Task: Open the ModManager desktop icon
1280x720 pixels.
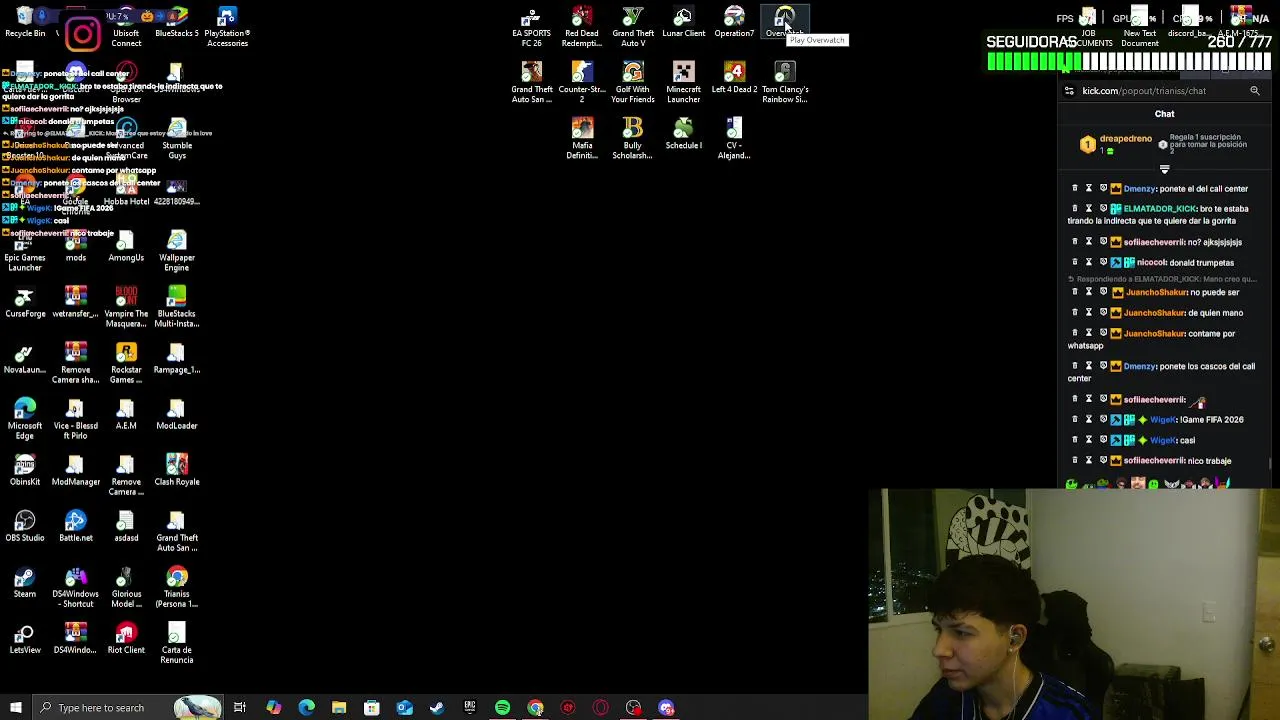Action: [76, 470]
